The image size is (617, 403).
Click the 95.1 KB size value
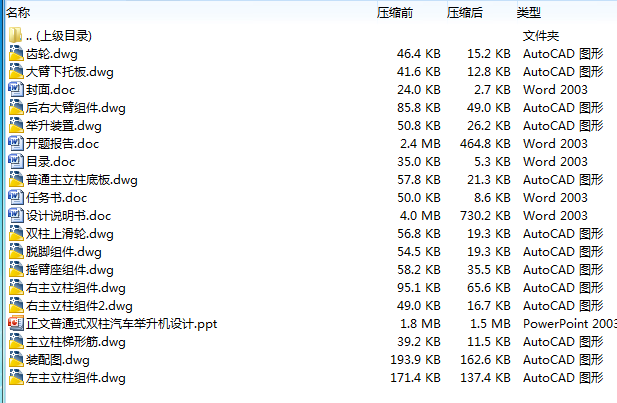(x=419, y=288)
